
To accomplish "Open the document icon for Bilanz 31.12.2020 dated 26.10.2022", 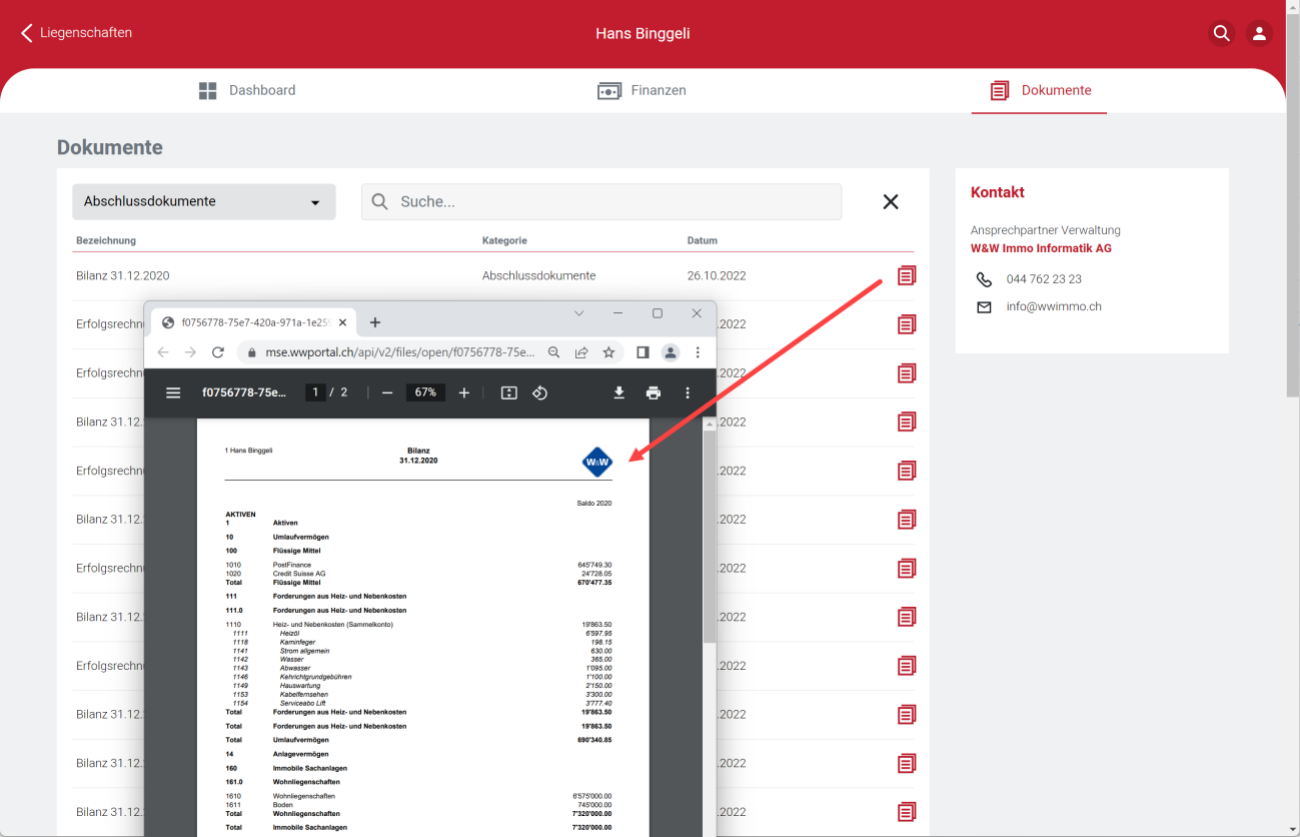I will pyautogui.click(x=906, y=275).
